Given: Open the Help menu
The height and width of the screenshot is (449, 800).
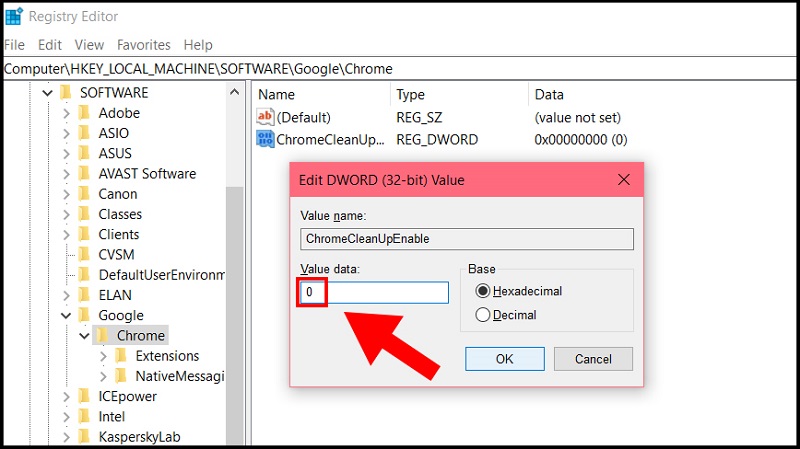Looking at the screenshot, I should click(x=198, y=45).
